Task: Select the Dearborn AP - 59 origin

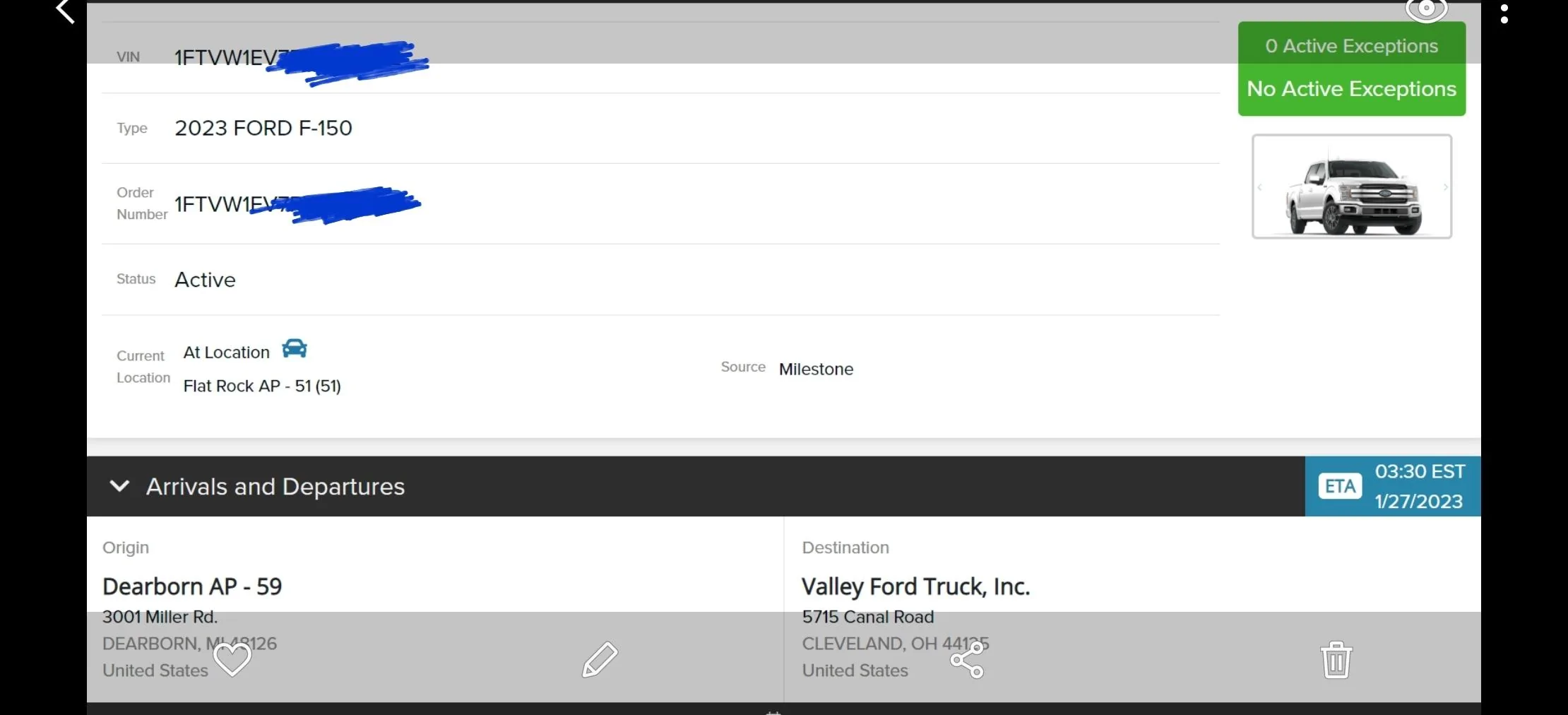Action: tap(192, 586)
